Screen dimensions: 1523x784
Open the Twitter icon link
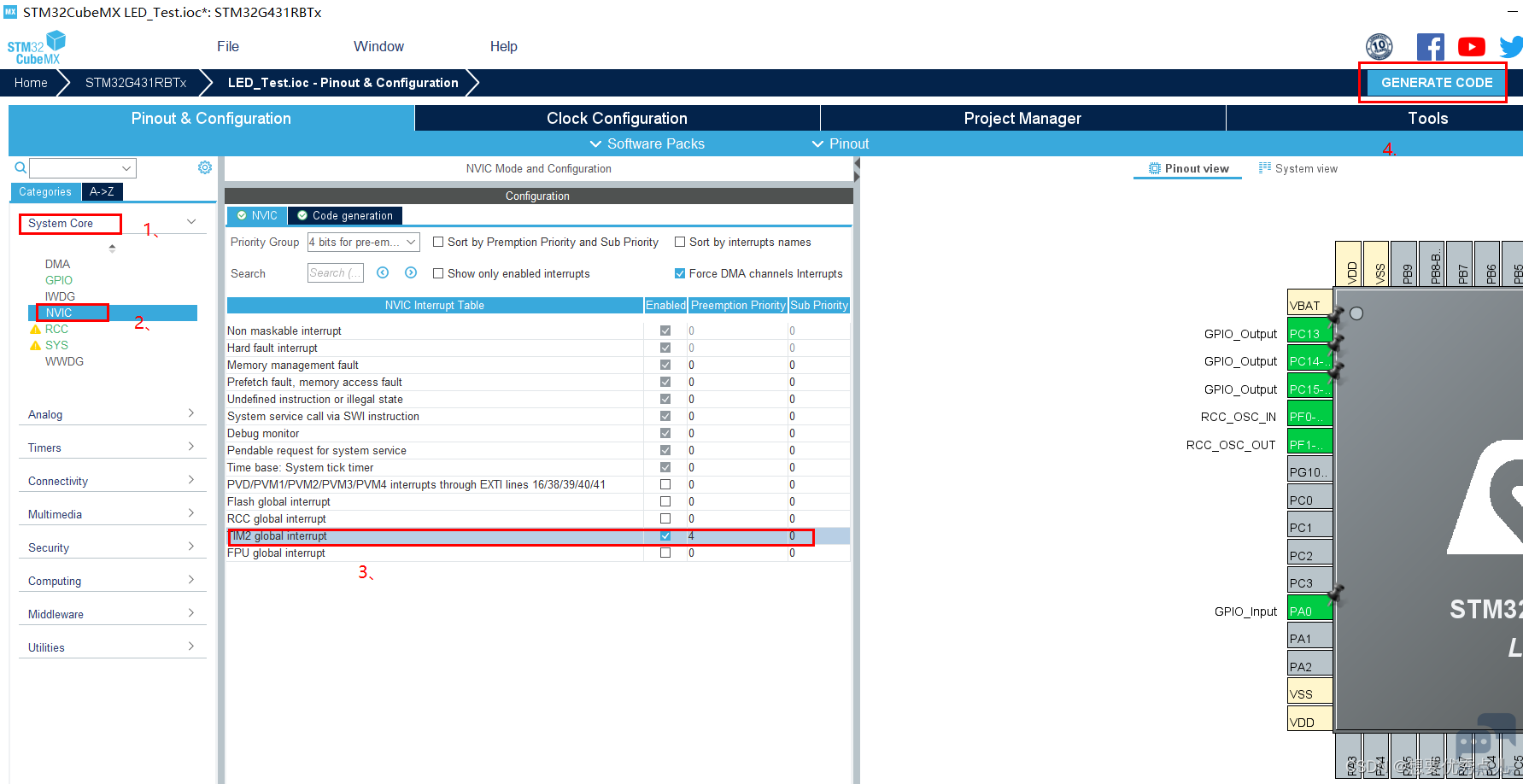pos(1511,47)
